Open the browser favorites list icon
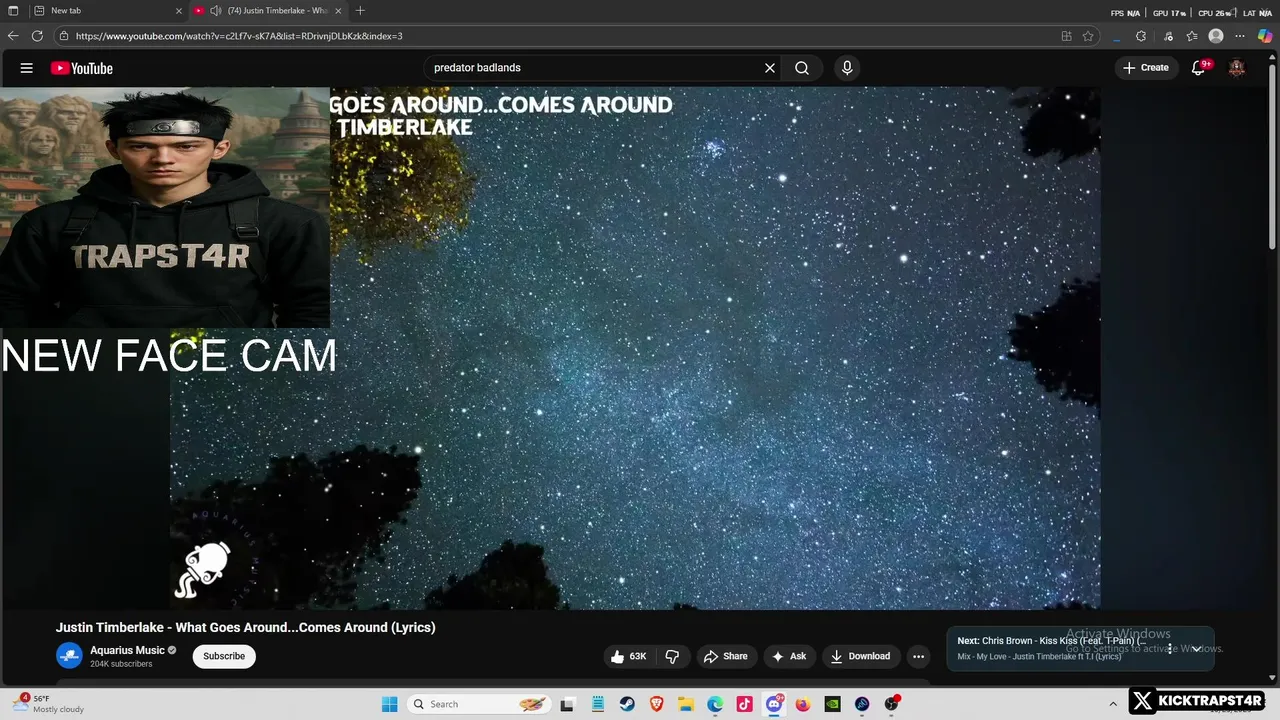The image size is (1280, 720). click(x=1192, y=36)
